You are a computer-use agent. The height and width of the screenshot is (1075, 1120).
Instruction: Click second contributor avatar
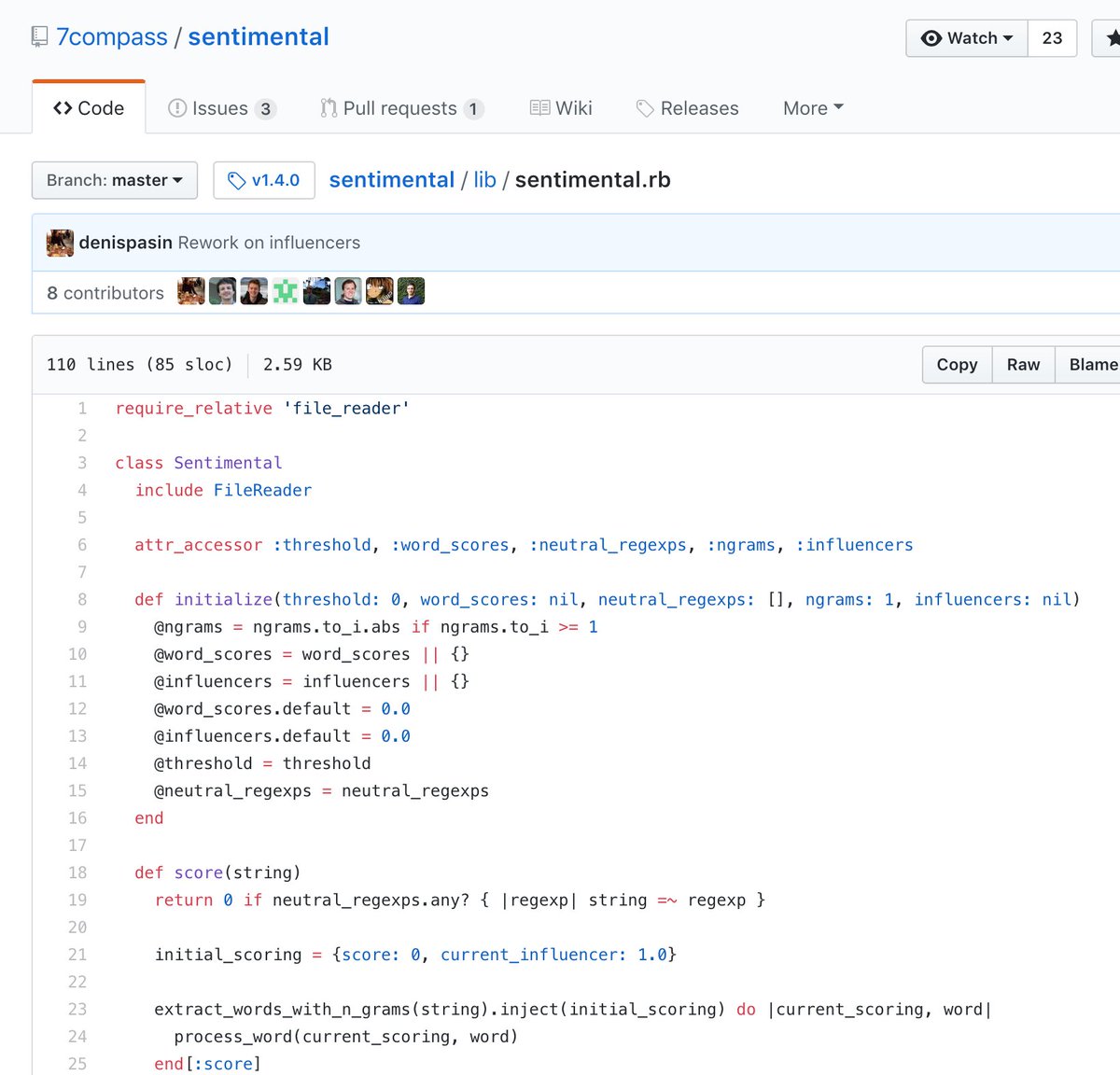click(222, 291)
